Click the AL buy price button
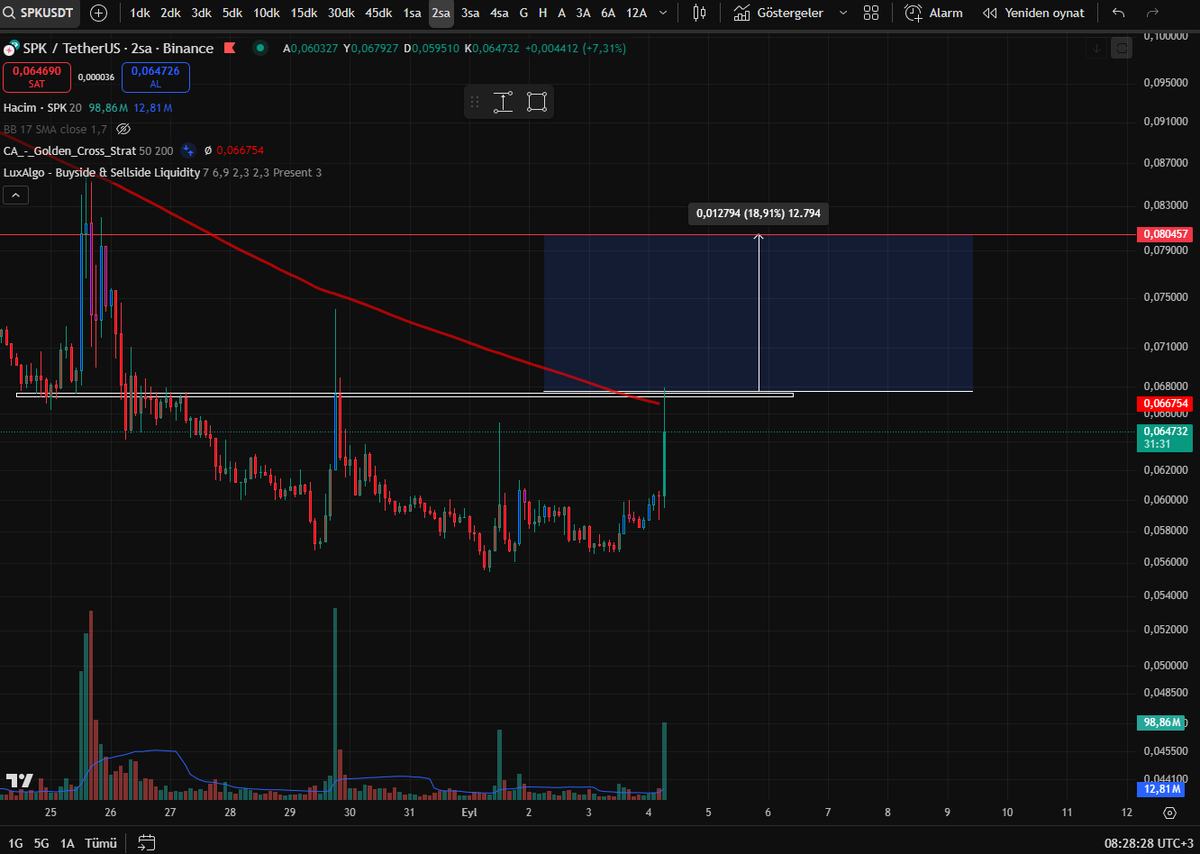Viewport: 1200px width, 854px height. [x=155, y=77]
